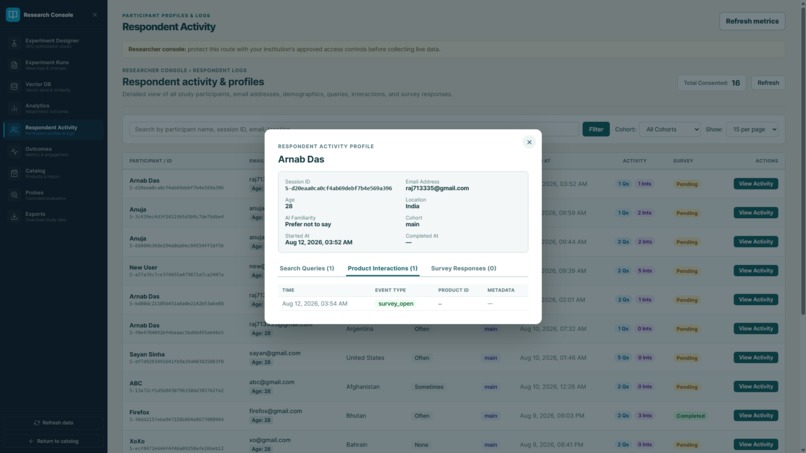View Activity for New User row
The height and width of the screenshot is (453, 806).
pos(756,270)
